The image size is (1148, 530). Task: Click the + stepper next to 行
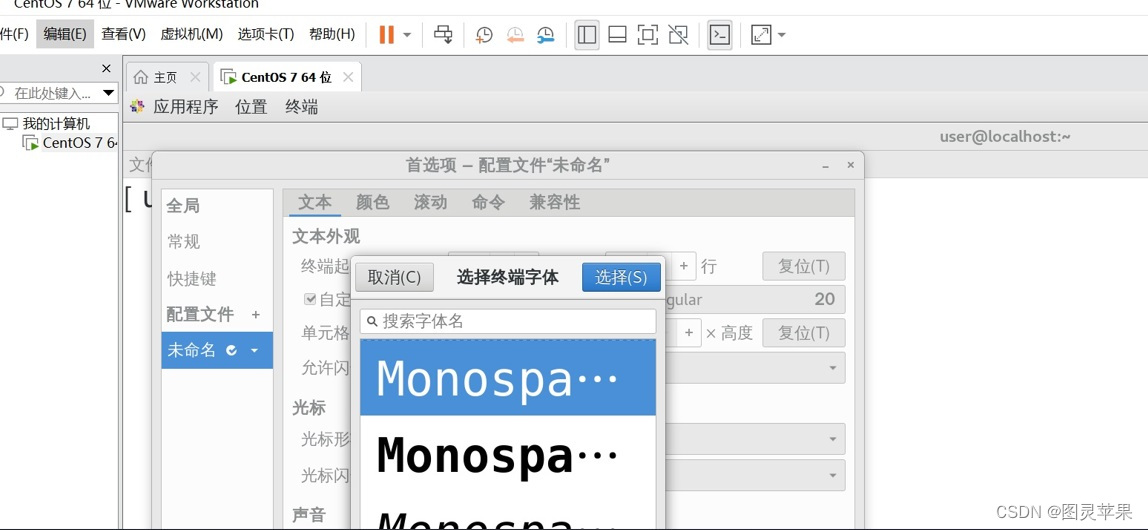[x=683, y=266]
